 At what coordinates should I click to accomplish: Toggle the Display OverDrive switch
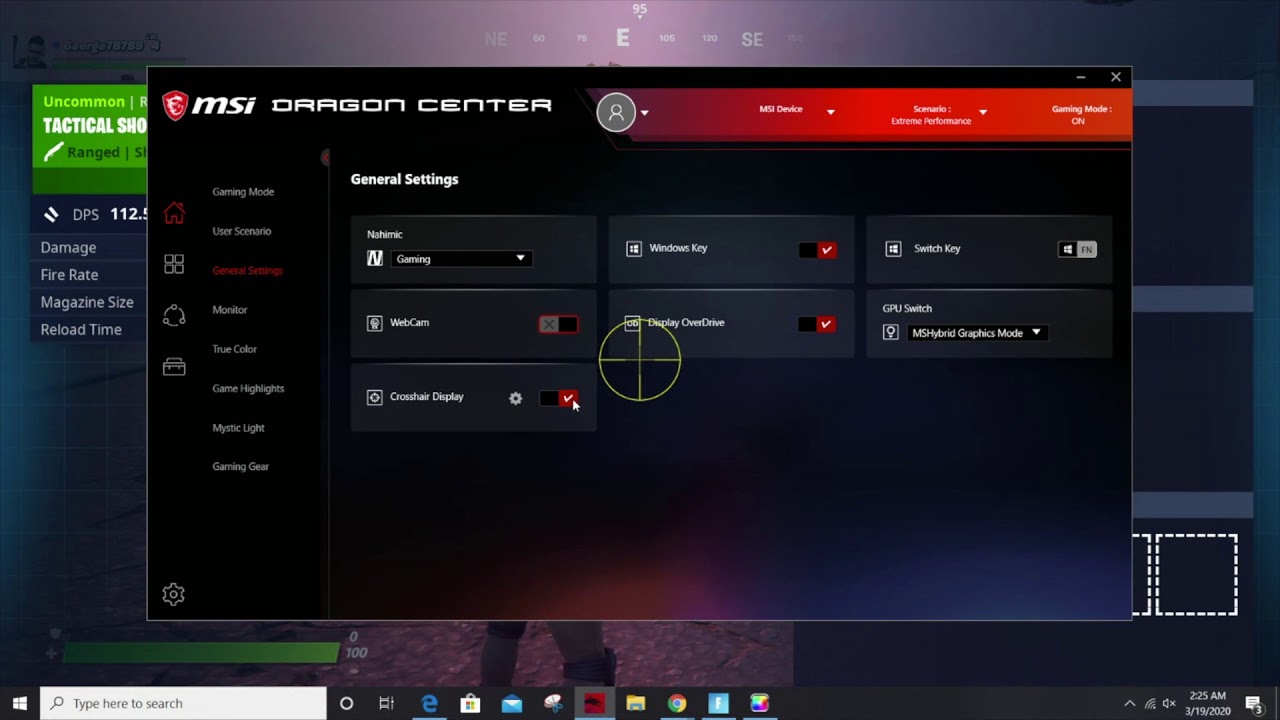(x=817, y=324)
